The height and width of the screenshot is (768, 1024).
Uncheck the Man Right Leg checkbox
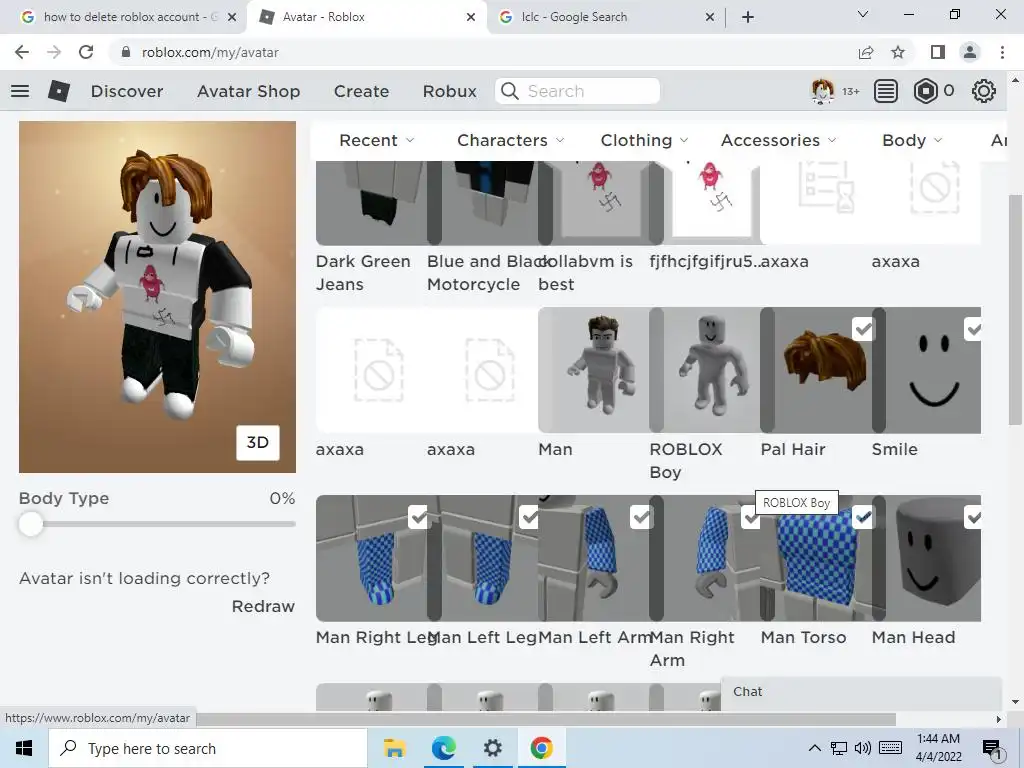tap(419, 517)
